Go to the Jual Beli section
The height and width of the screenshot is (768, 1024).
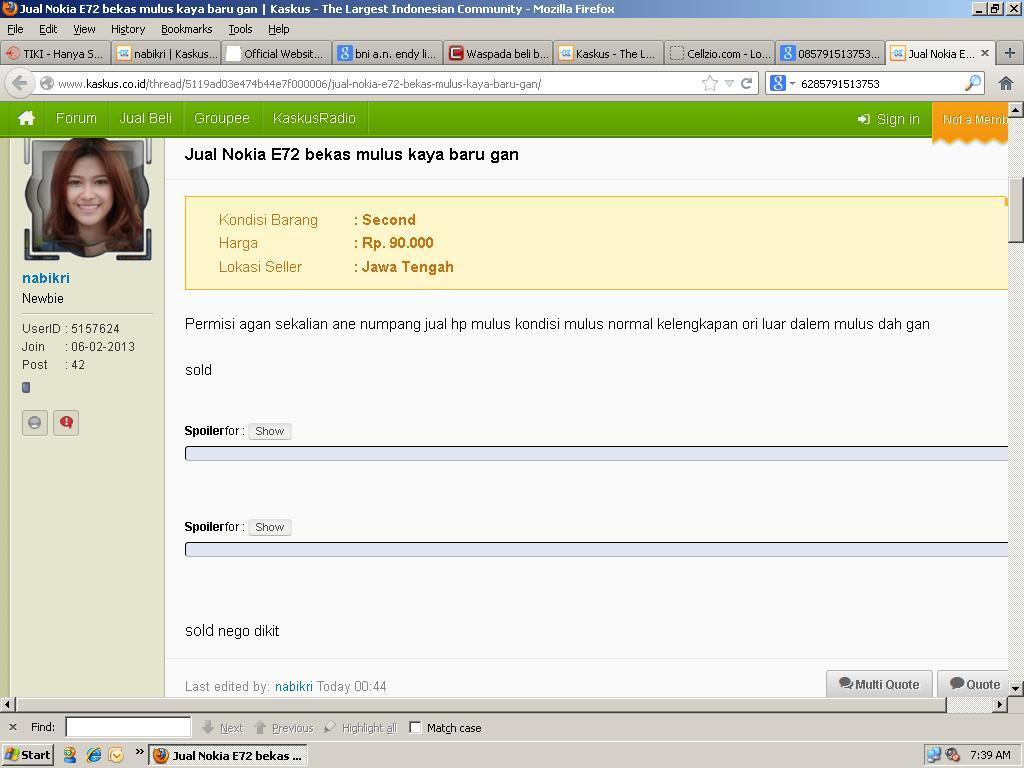(146, 118)
